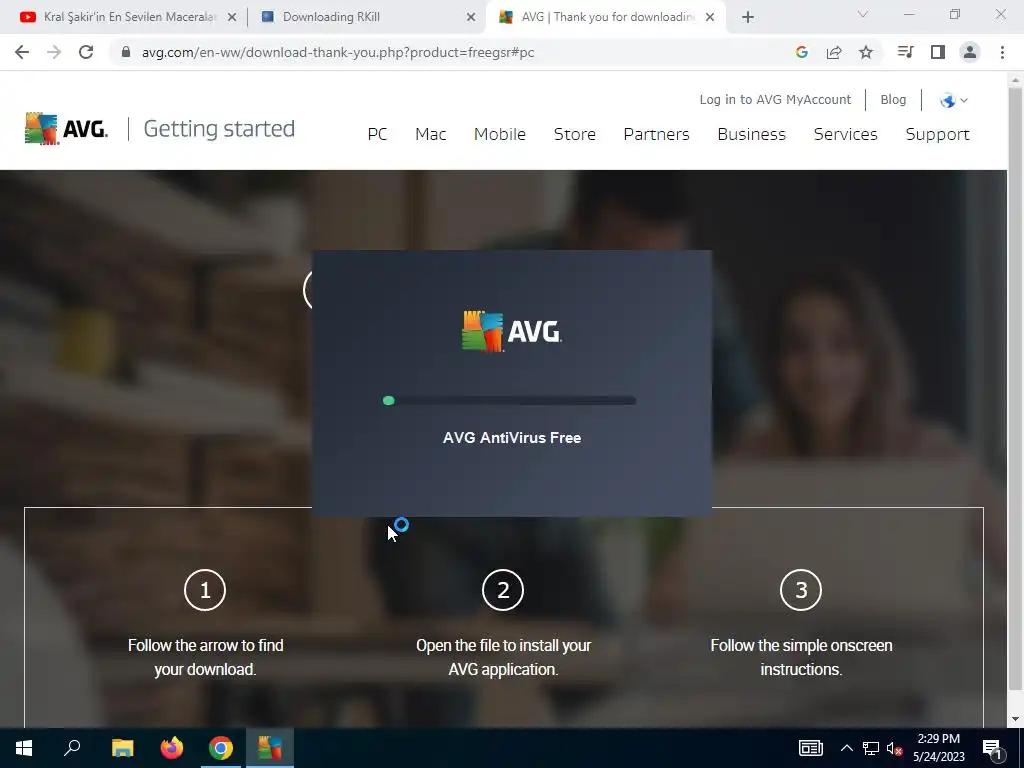Viewport: 1024px width, 768px height.
Task: Open the Mac menu item
Action: pyautogui.click(x=430, y=134)
